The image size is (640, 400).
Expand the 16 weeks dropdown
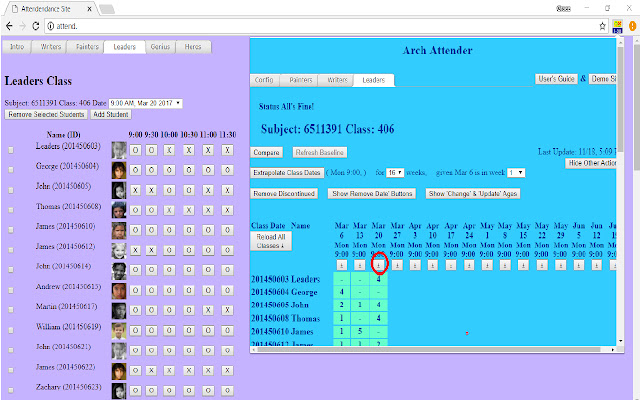coord(395,173)
